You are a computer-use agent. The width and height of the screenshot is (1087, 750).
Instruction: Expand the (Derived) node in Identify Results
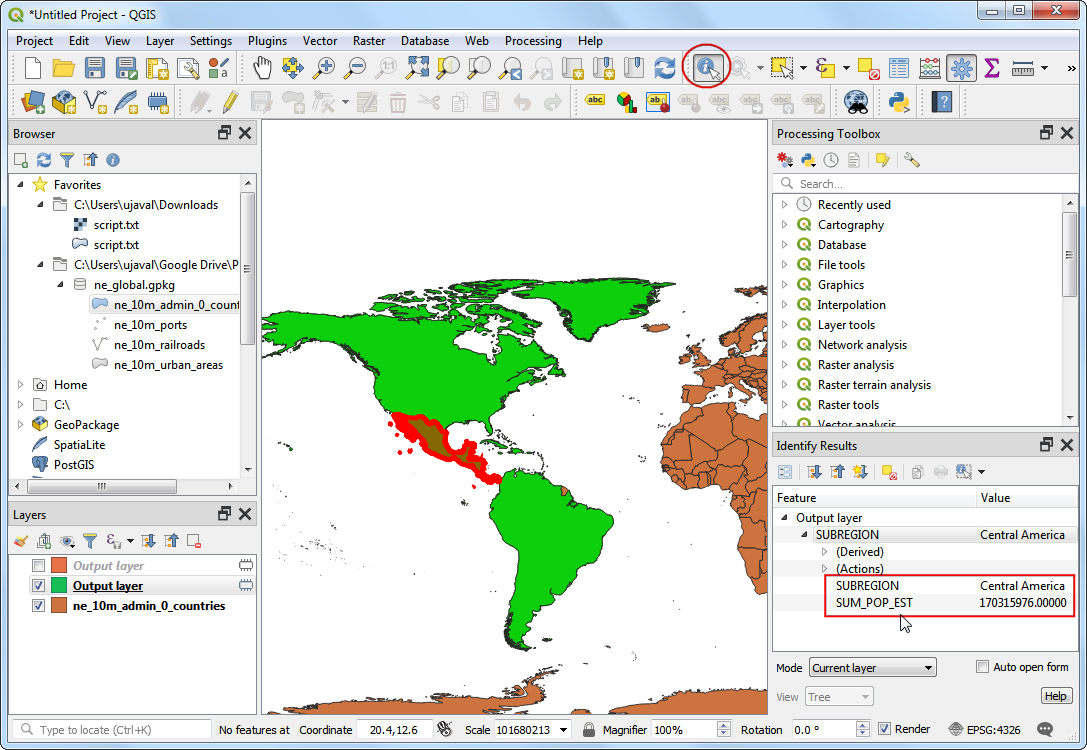(824, 552)
